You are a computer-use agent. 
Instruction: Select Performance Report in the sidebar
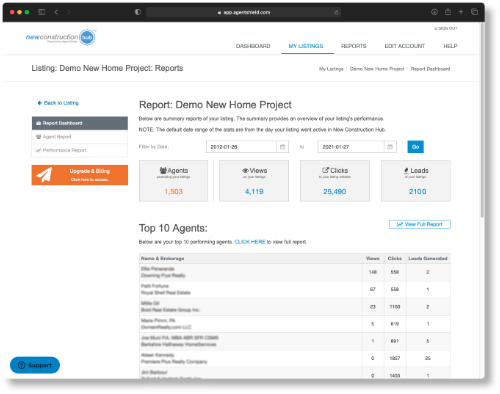pos(80,150)
